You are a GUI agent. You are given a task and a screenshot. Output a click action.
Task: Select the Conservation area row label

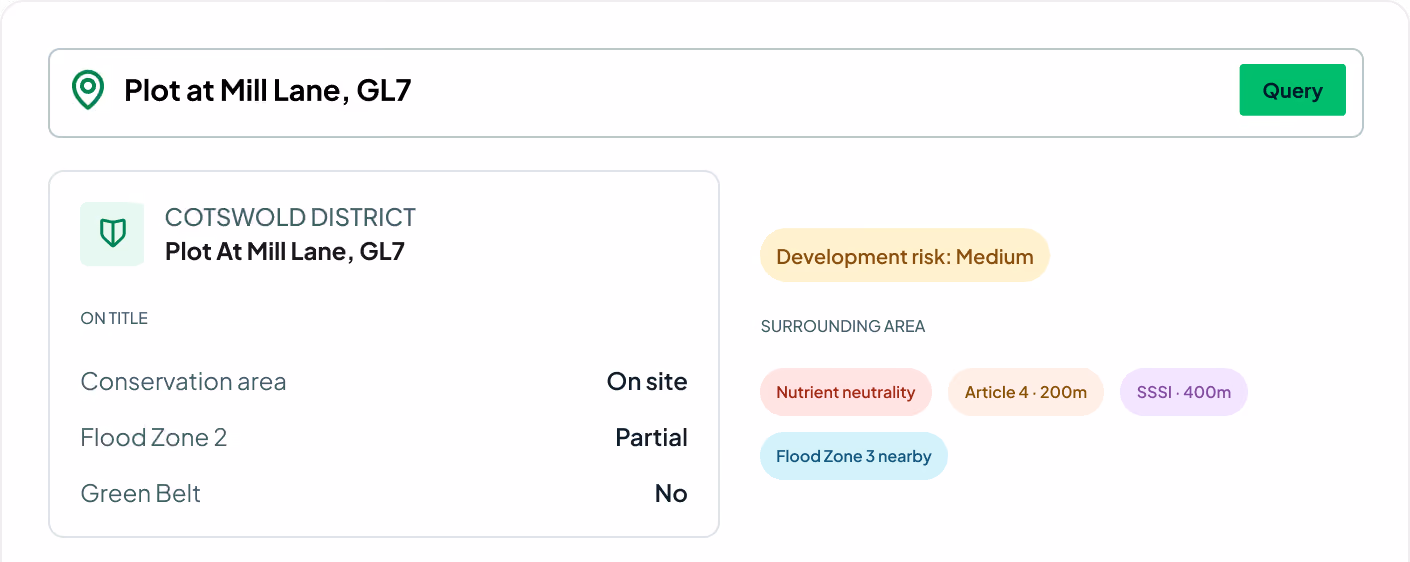click(183, 381)
